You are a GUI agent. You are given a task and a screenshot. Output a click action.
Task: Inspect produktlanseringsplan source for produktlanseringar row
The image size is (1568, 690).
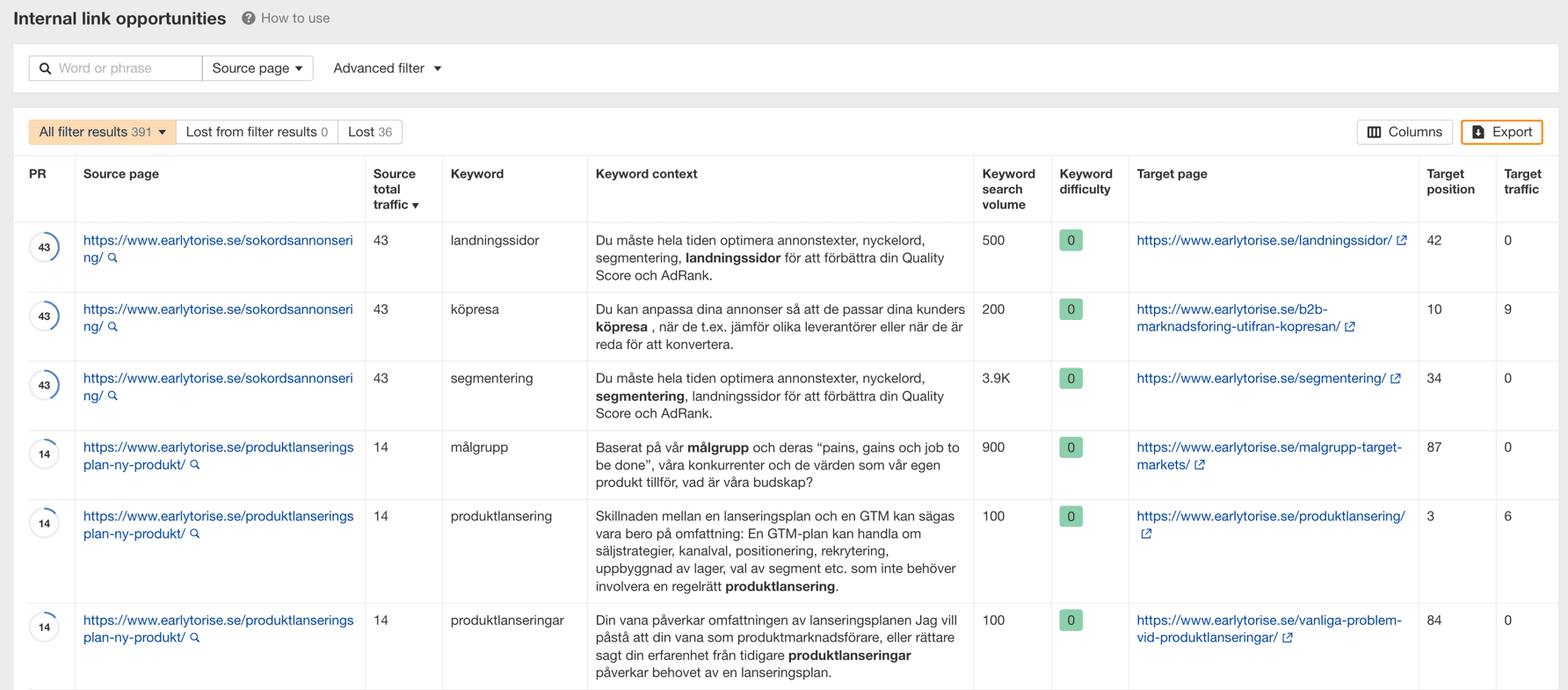coord(195,638)
